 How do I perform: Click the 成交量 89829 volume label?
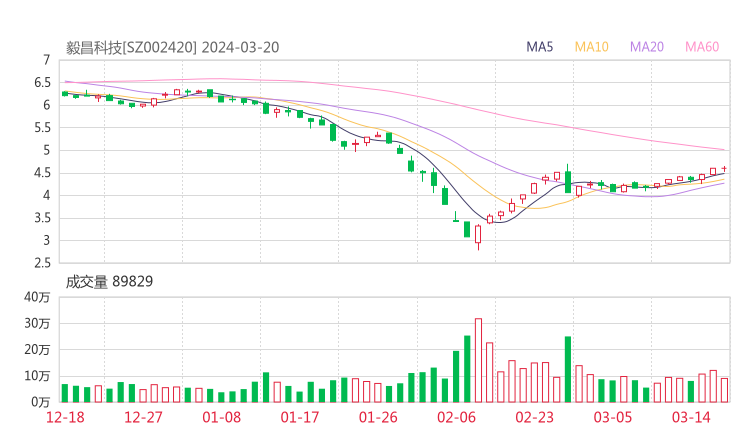(109, 282)
